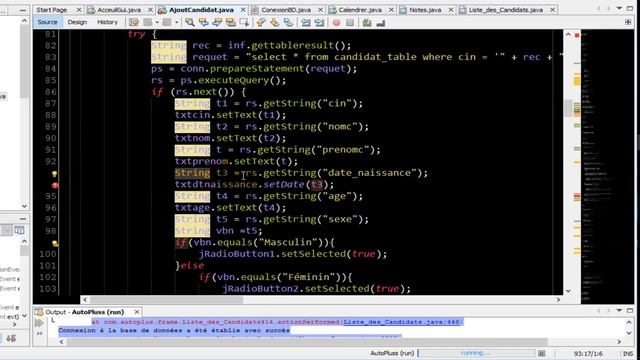
Task: Click the editor horizontal scrollbar thumb
Action: (167, 300)
